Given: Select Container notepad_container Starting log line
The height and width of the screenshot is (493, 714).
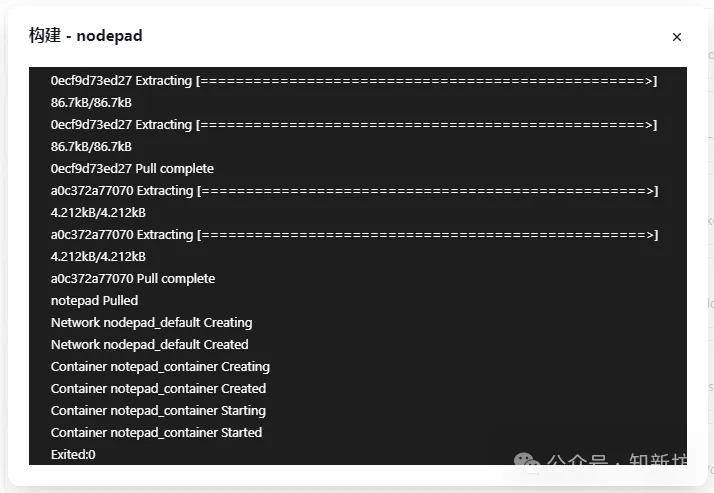Looking at the screenshot, I should pyautogui.click(x=158, y=411).
